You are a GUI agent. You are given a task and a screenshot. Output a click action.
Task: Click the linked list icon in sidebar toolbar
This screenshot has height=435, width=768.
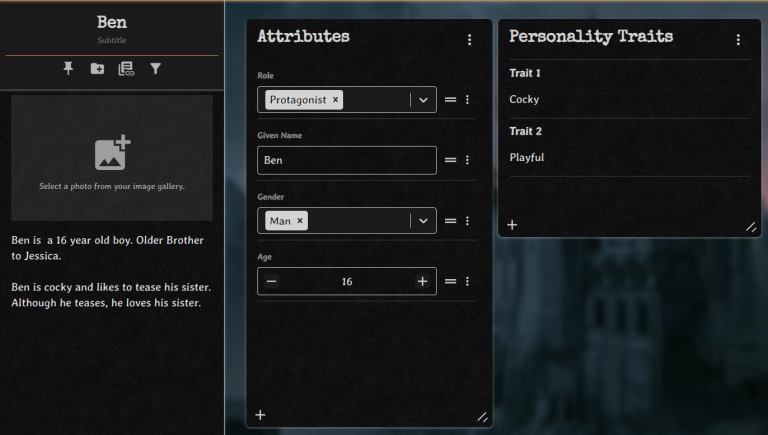pos(126,68)
